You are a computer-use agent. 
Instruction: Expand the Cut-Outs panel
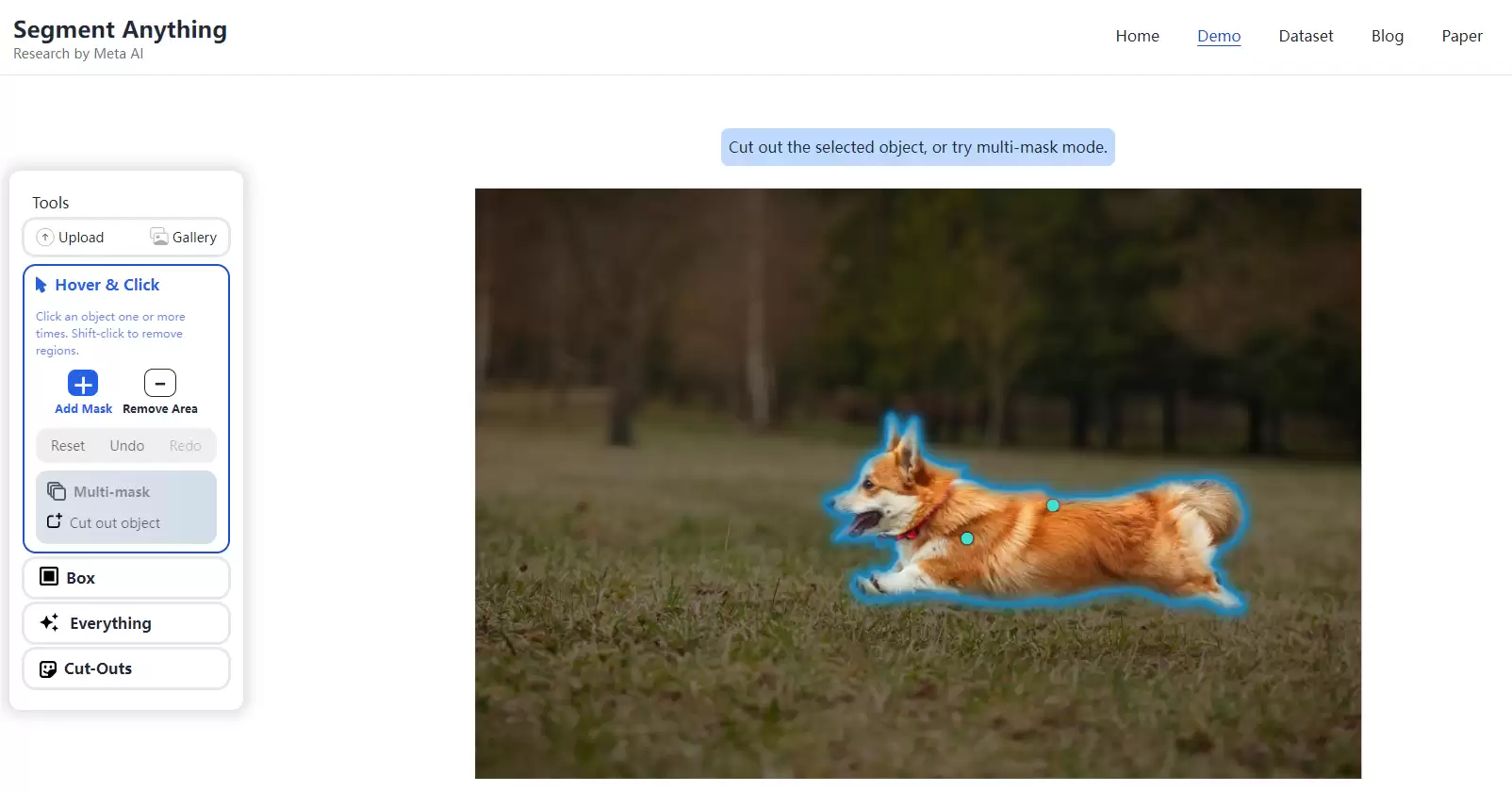pyautogui.click(x=126, y=668)
